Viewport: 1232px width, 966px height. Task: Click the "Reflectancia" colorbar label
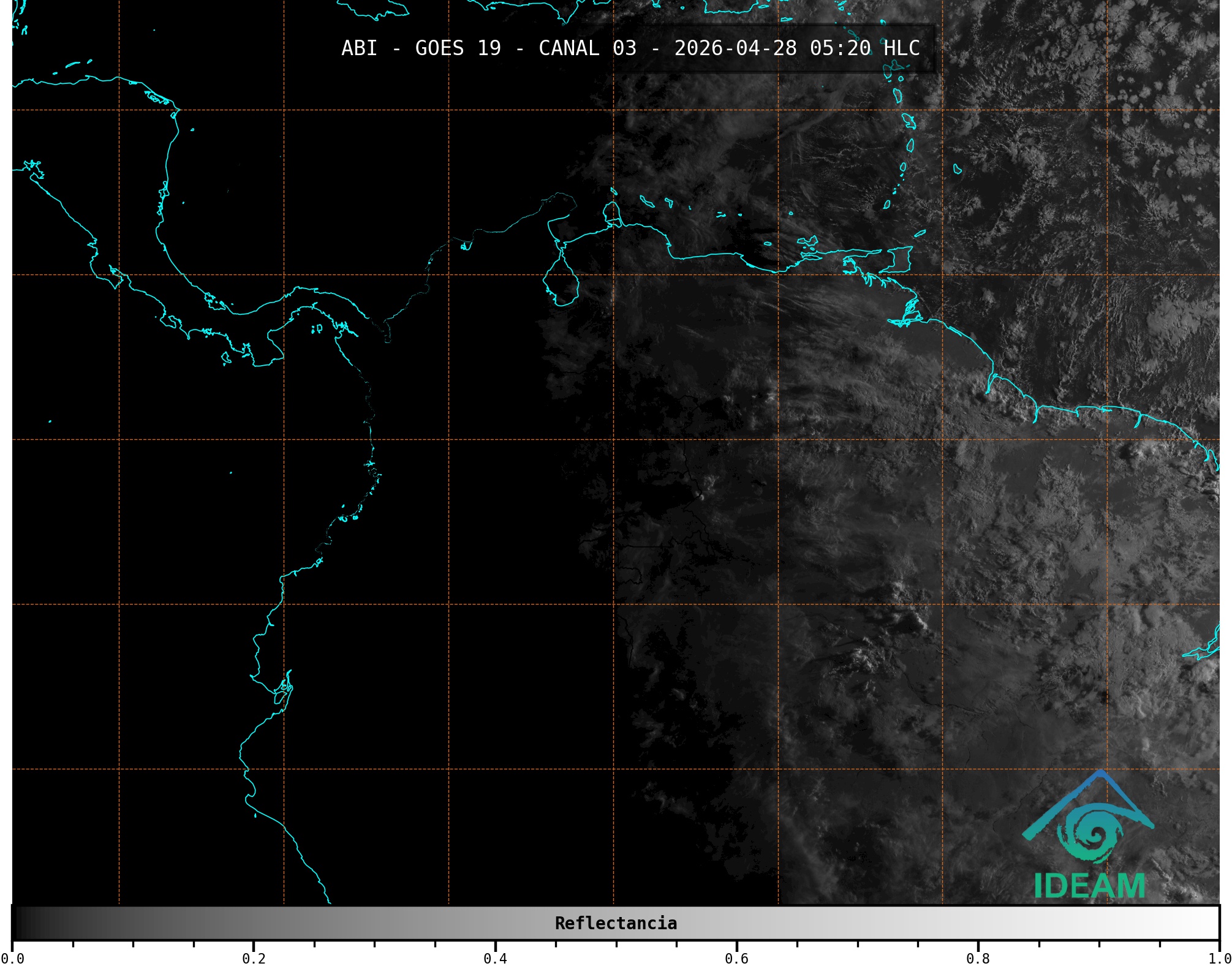pyautogui.click(x=616, y=923)
